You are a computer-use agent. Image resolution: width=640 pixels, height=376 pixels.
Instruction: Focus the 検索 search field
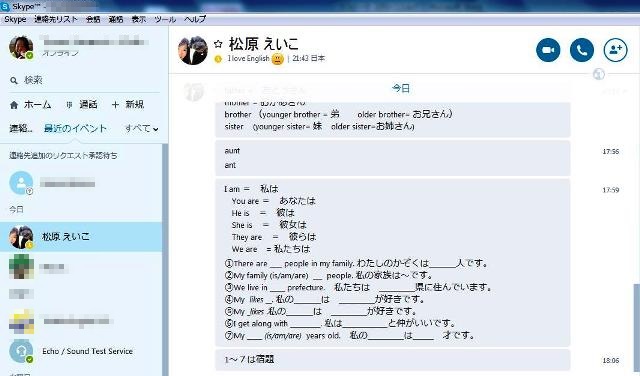[84, 80]
